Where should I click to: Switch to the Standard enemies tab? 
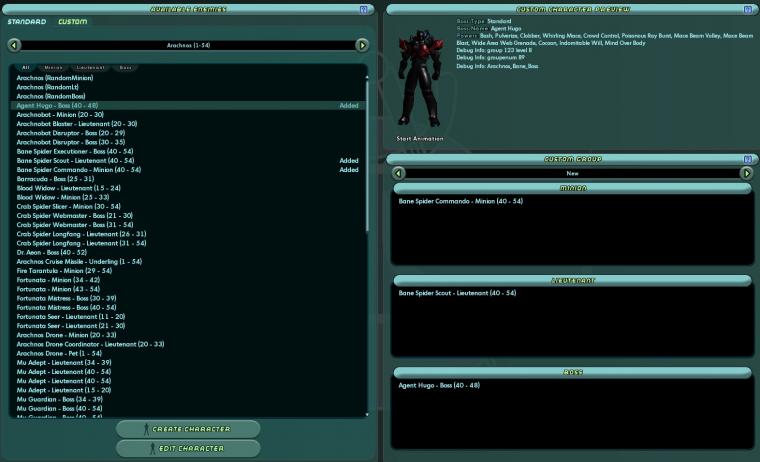[x=27, y=22]
